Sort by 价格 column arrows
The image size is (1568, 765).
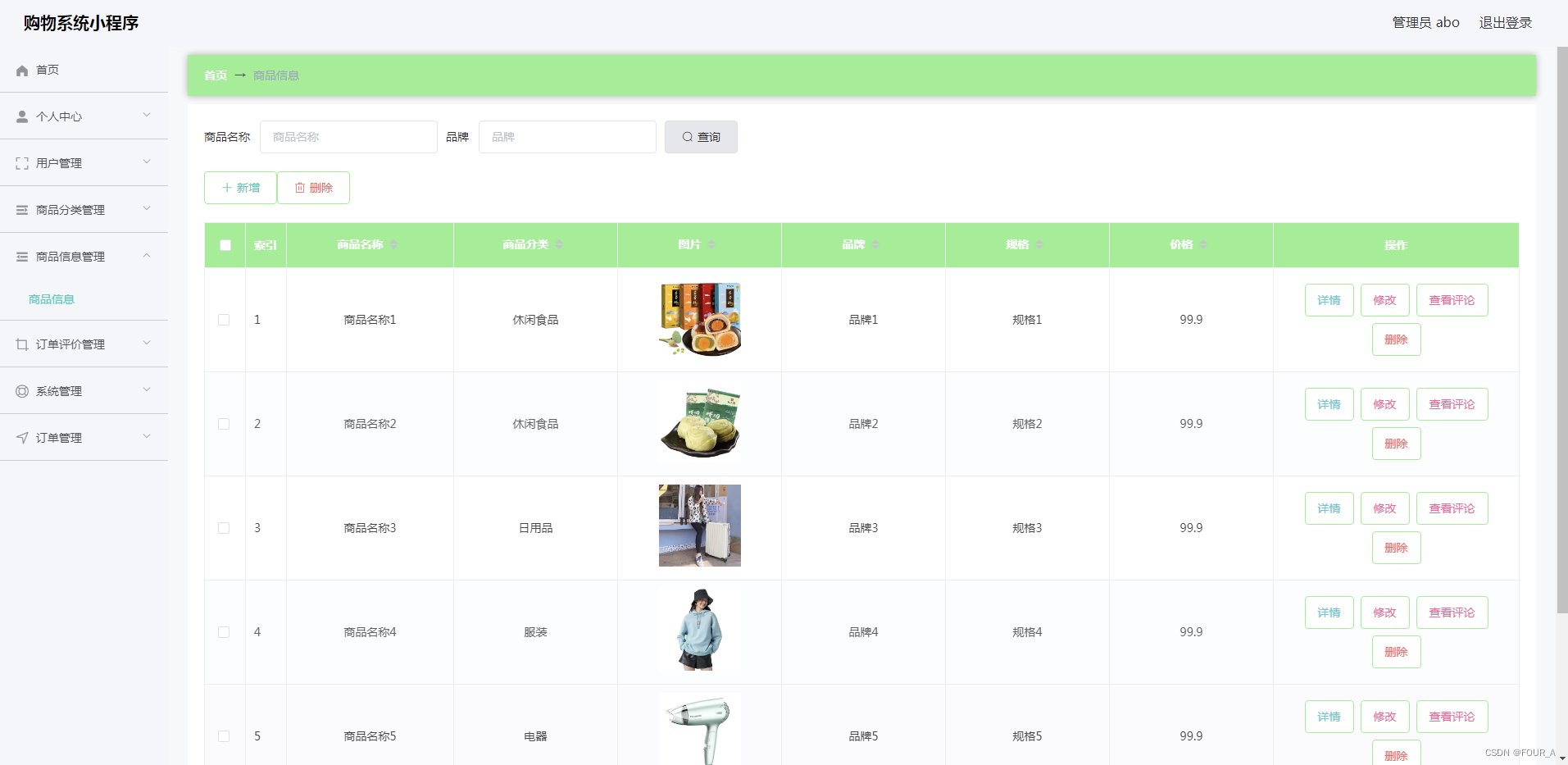tap(1203, 245)
